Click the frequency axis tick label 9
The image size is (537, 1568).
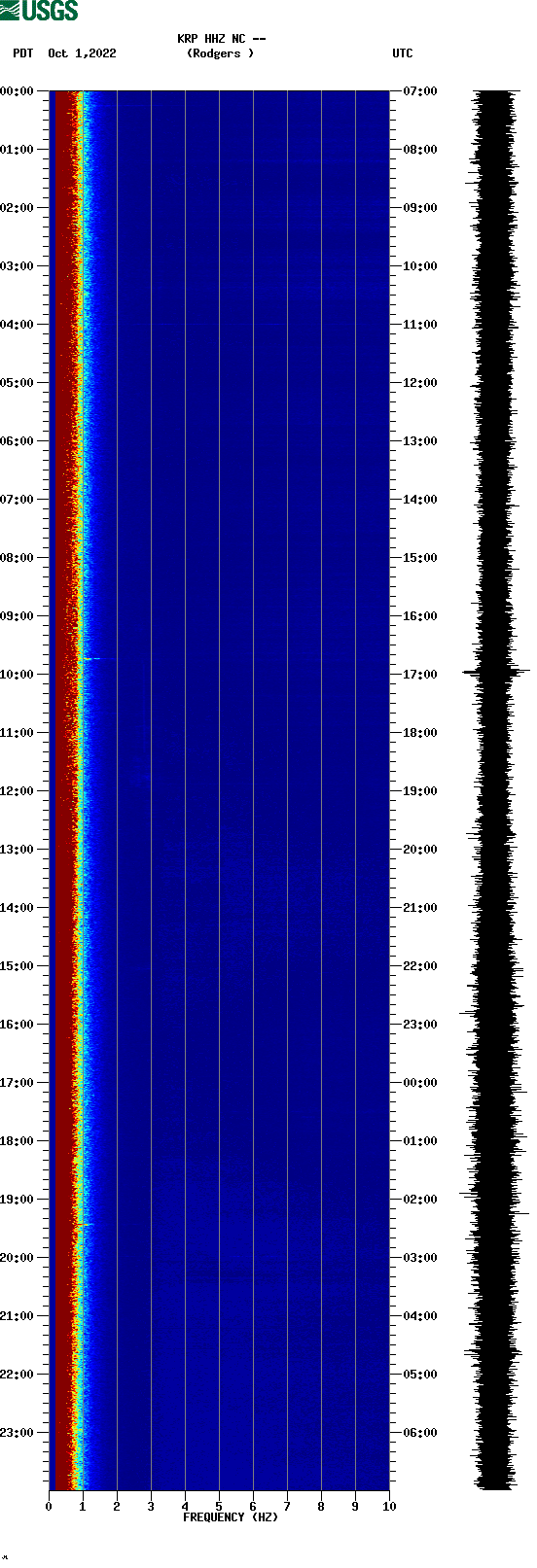tap(355, 1507)
